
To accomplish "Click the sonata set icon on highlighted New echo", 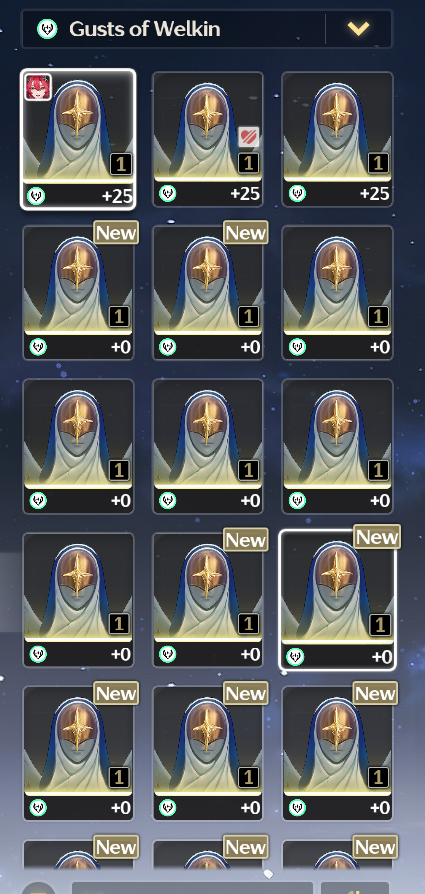I will click(296, 657).
